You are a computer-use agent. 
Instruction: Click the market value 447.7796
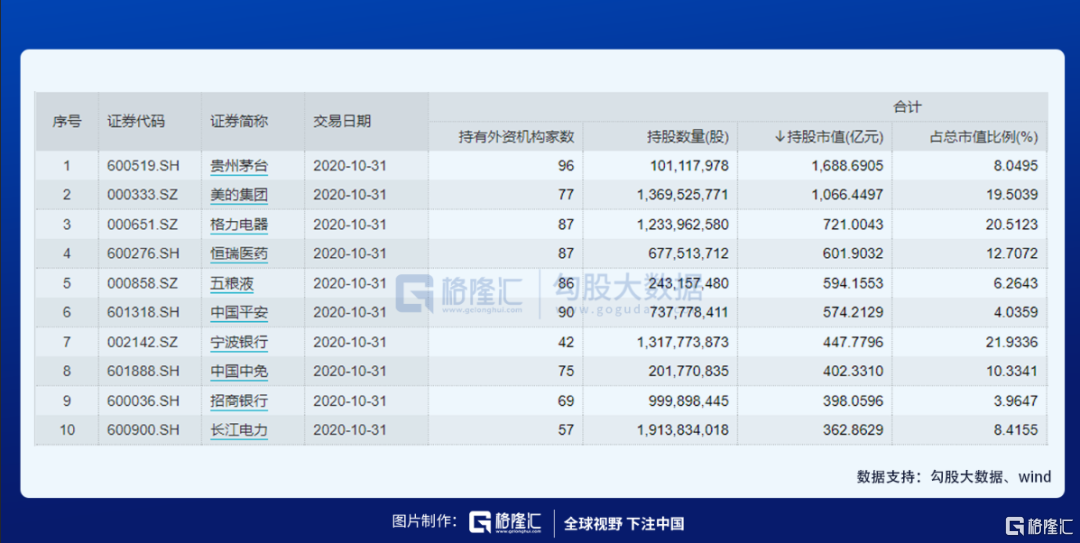tap(855, 342)
